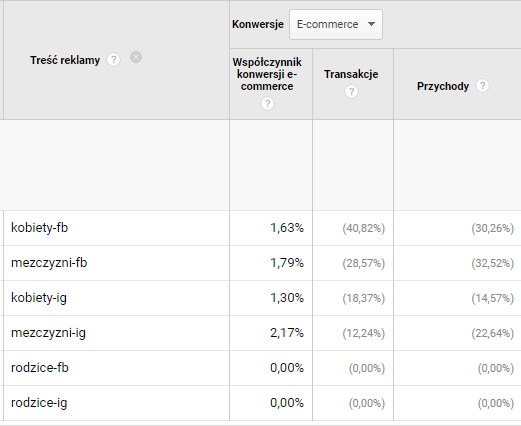
Task: Click the 40,82% transactions cell
Action: (x=364, y=228)
